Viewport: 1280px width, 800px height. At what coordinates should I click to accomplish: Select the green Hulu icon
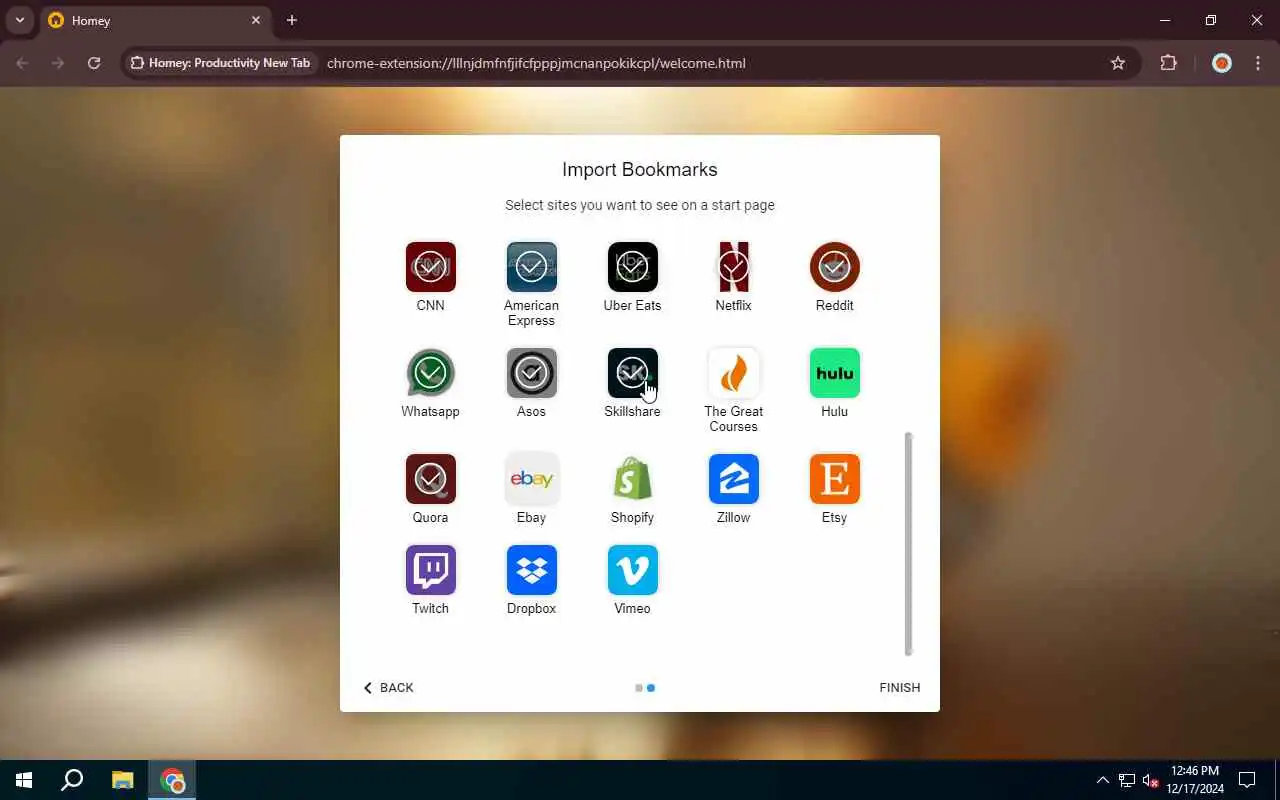[x=834, y=373]
